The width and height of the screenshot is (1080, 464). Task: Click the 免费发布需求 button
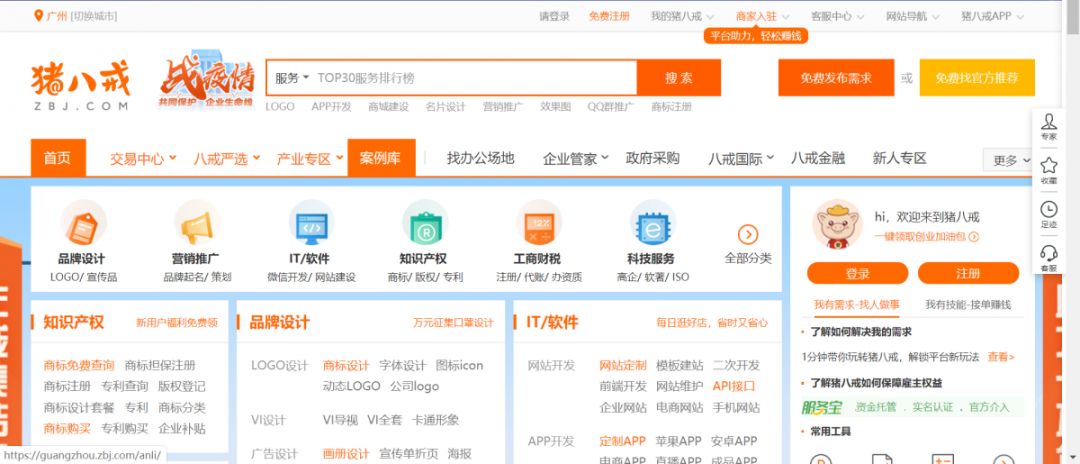835,78
